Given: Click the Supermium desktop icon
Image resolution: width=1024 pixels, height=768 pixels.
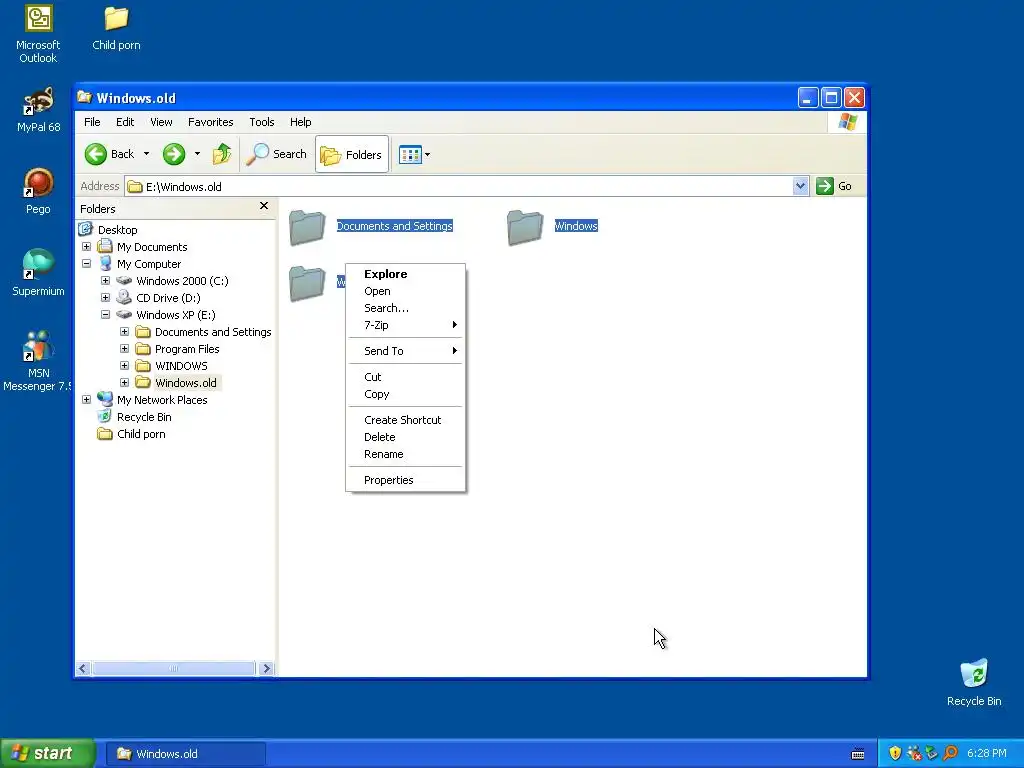Looking at the screenshot, I should (38, 273).
